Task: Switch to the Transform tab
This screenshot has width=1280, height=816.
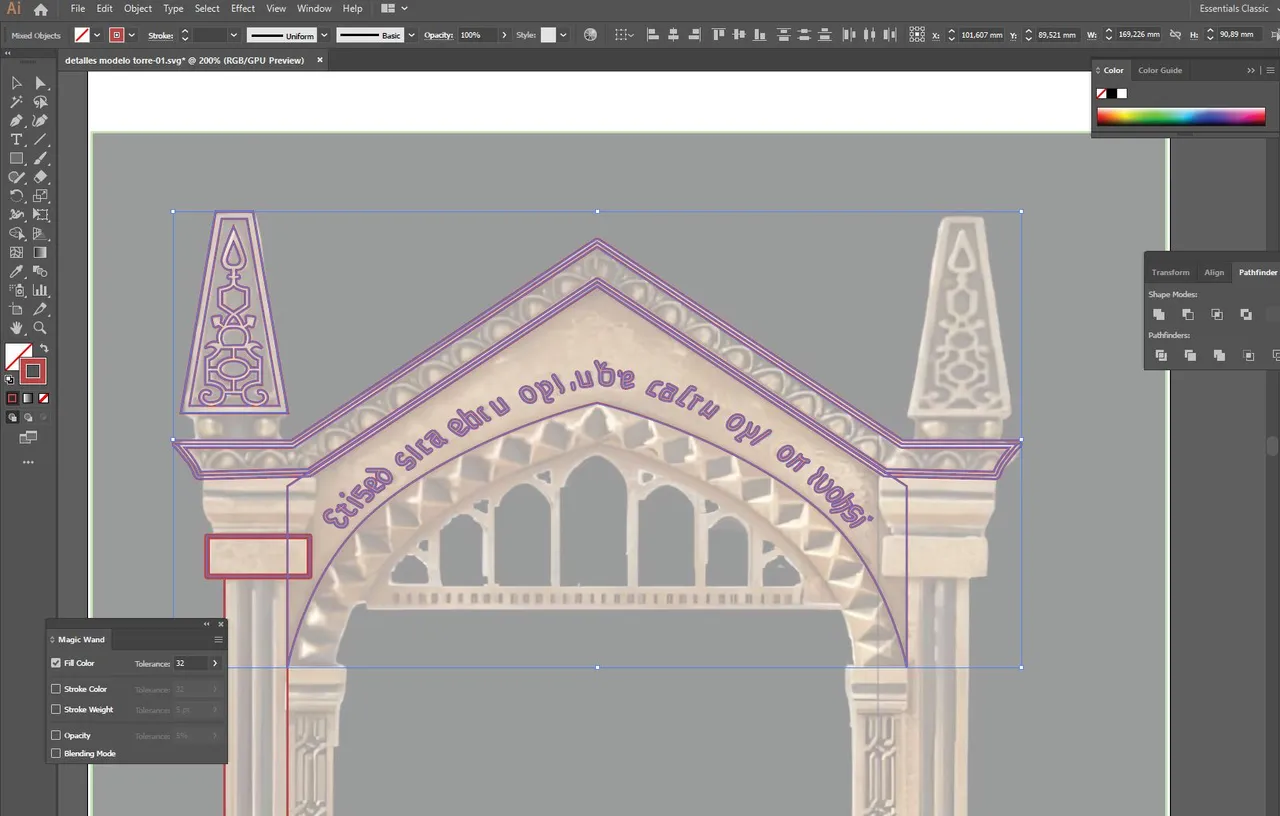Action: point(1170,272)
